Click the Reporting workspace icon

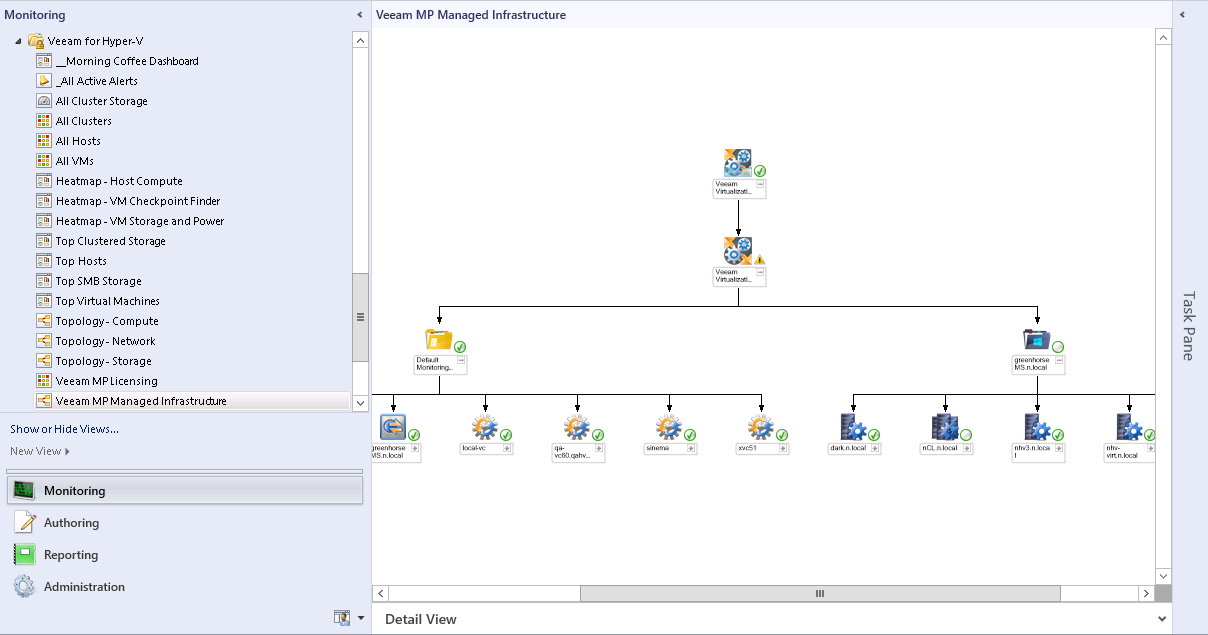click(x=24, y=554)
